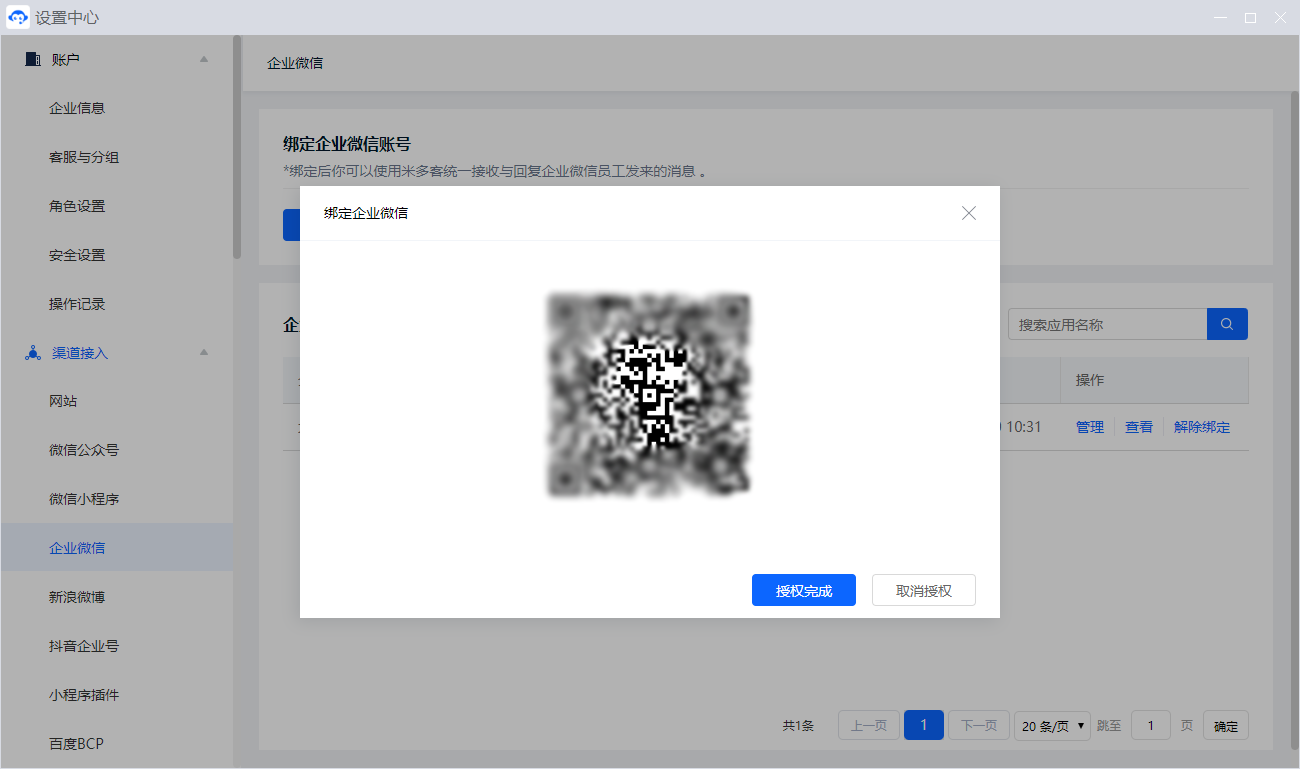The width and height of the screenshot is (1300, 769).
Task: Click the 查看 link in table row
Action: [1138, 427]
